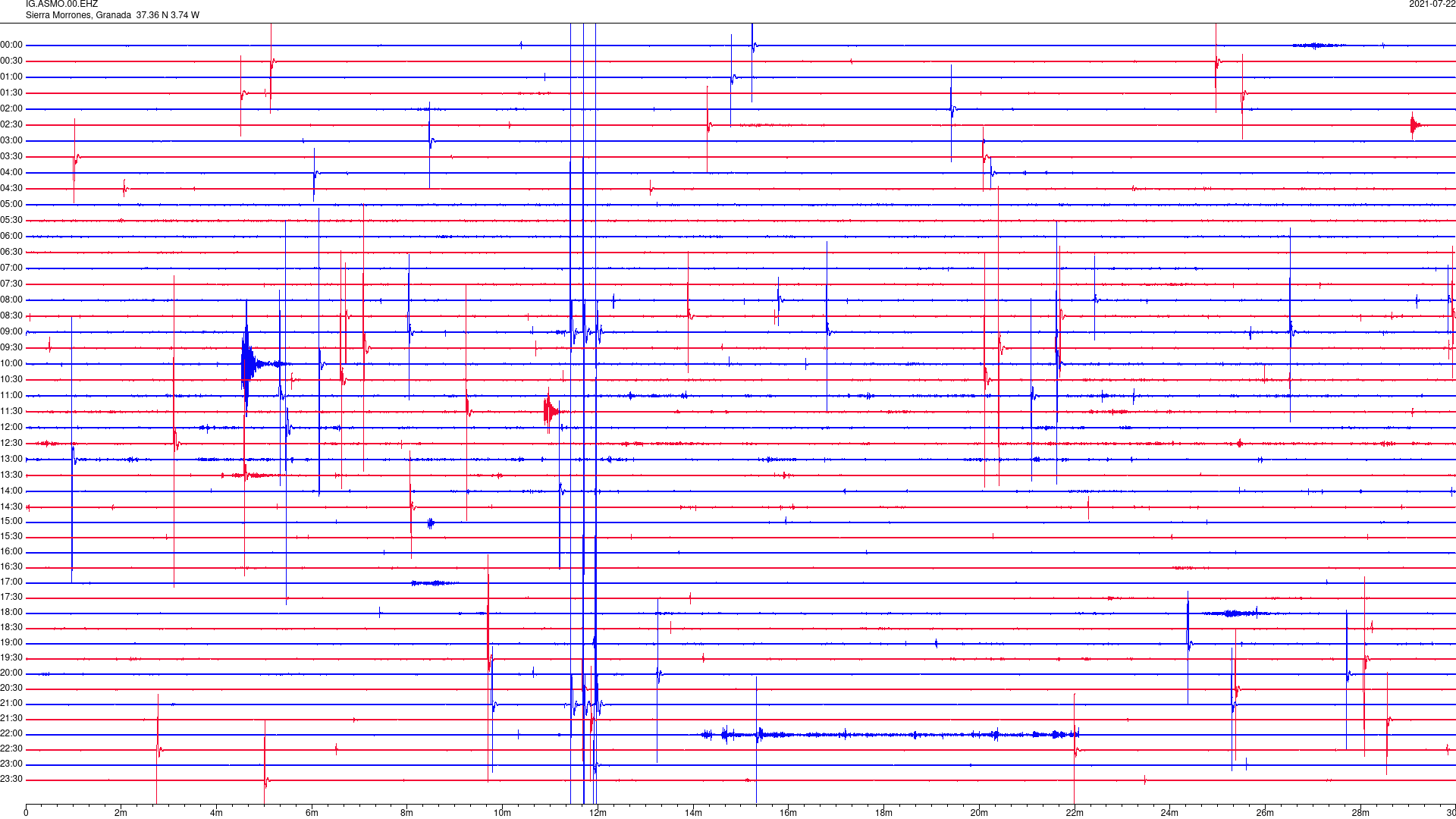This screenshot has width=1456, height=819.
Task: Select the 13:30 trace time label
Action: pos(11,475)
